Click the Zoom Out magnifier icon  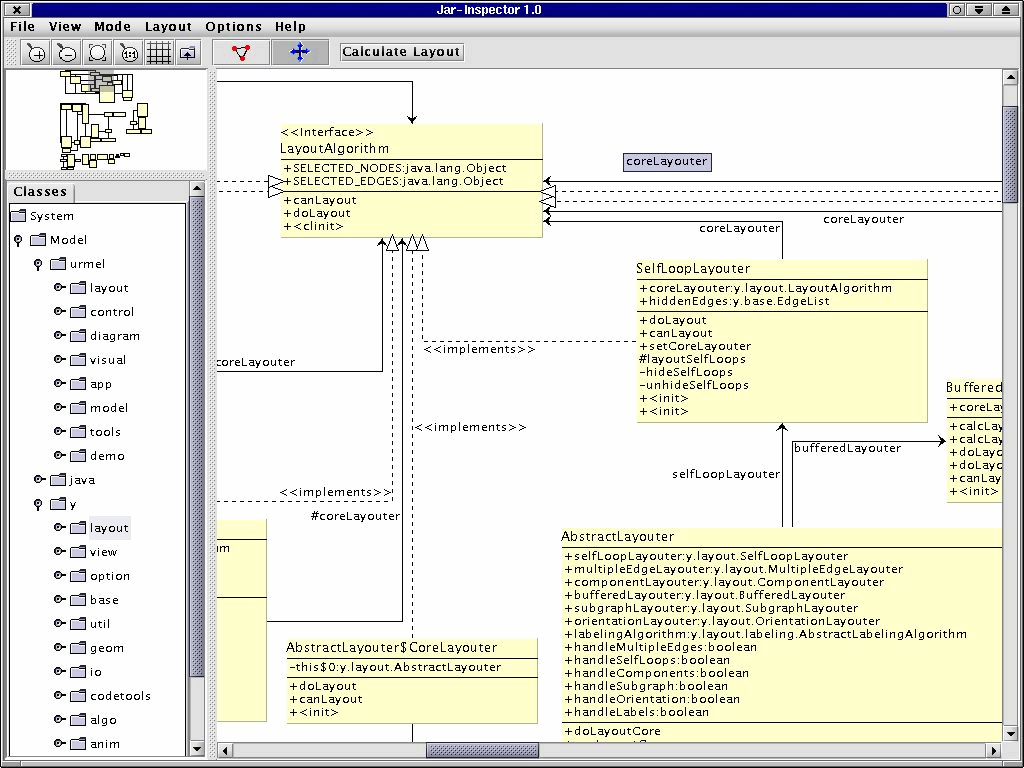pos(67,53)
